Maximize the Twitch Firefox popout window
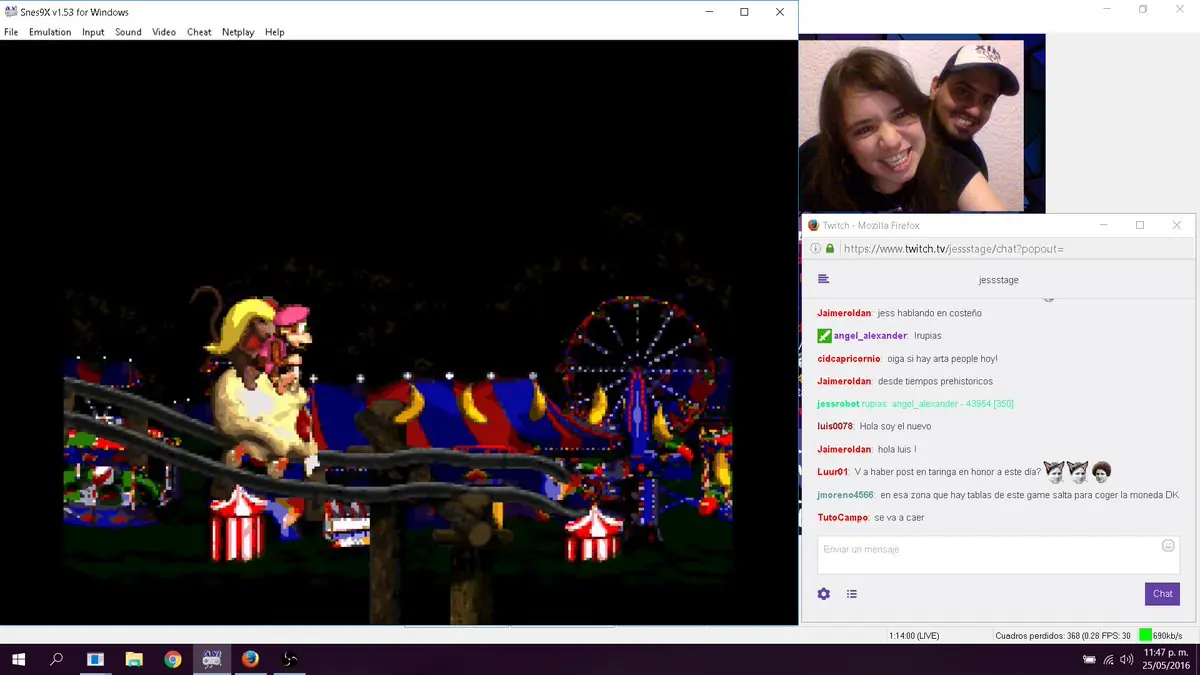The image size is (1200, 675). (x=1139, y=225)
